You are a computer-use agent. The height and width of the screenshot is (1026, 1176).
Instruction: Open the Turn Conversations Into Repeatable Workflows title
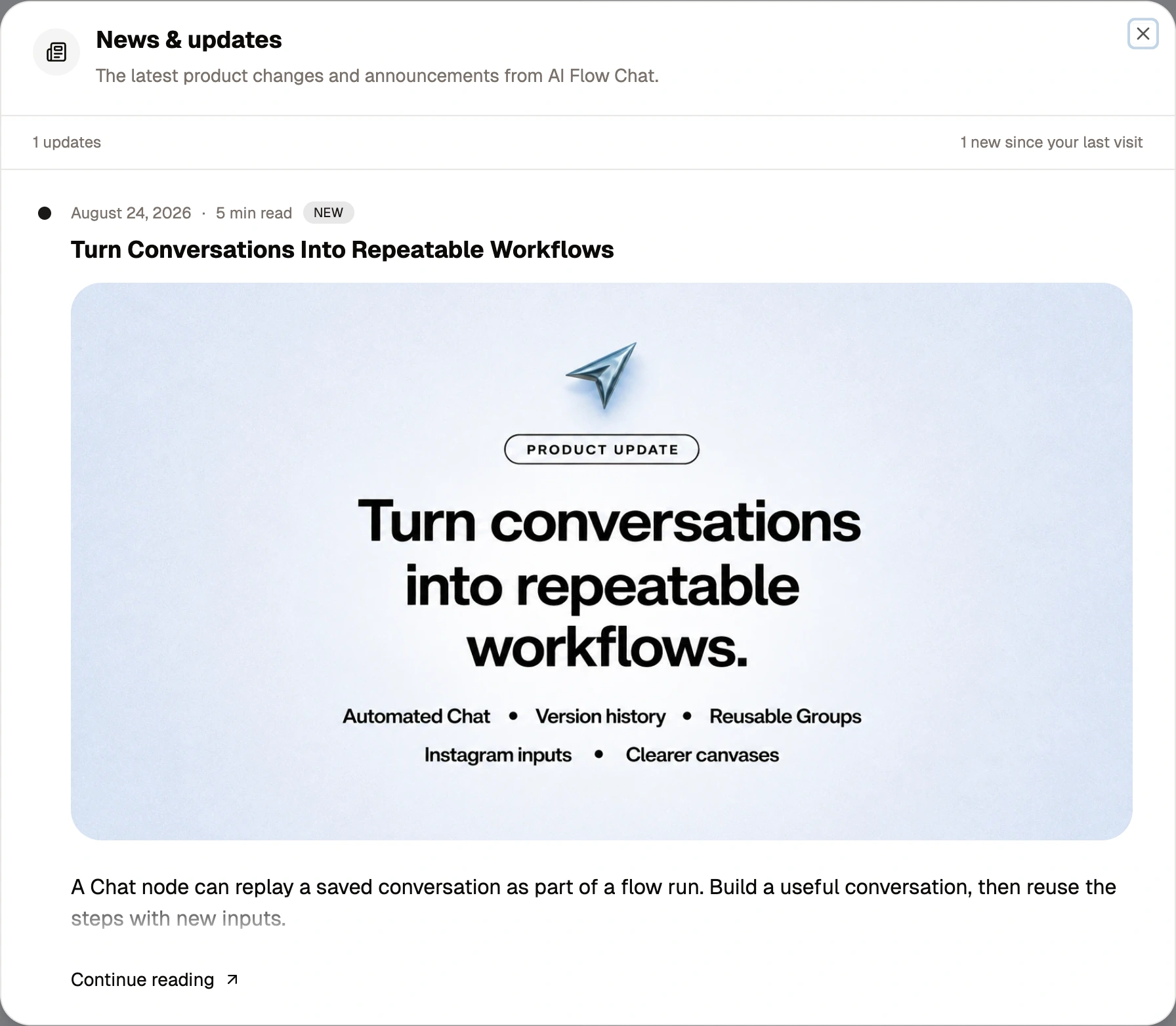(342, 250)
